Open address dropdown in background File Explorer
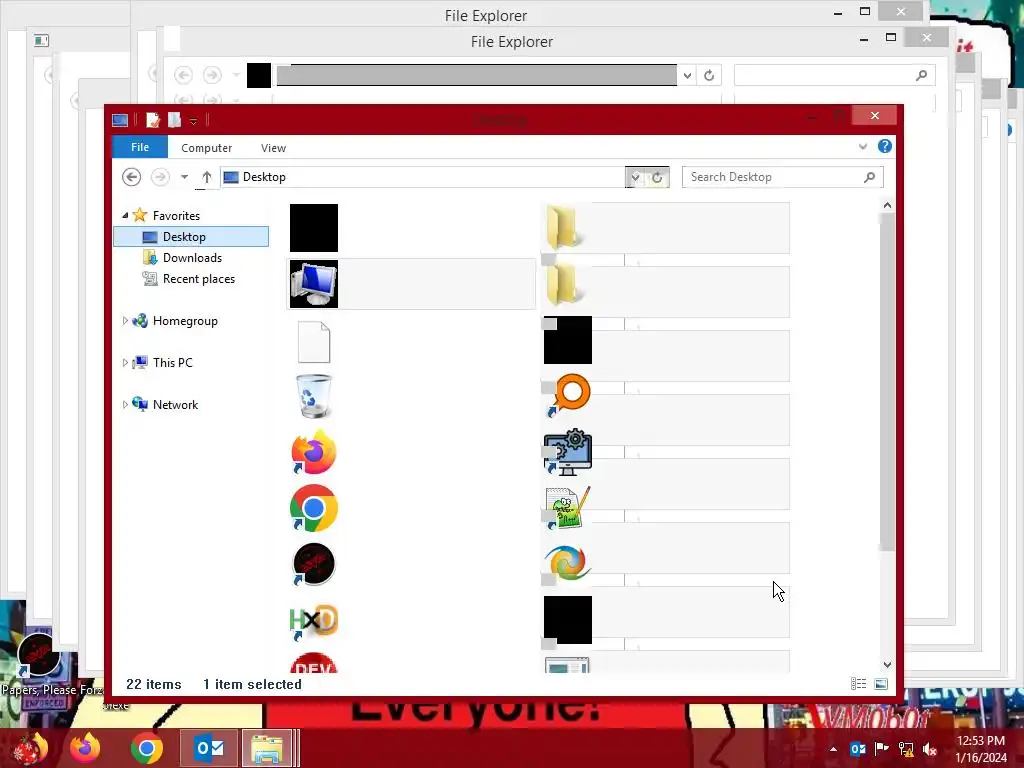1024x768 pixels. pos(688,76)
